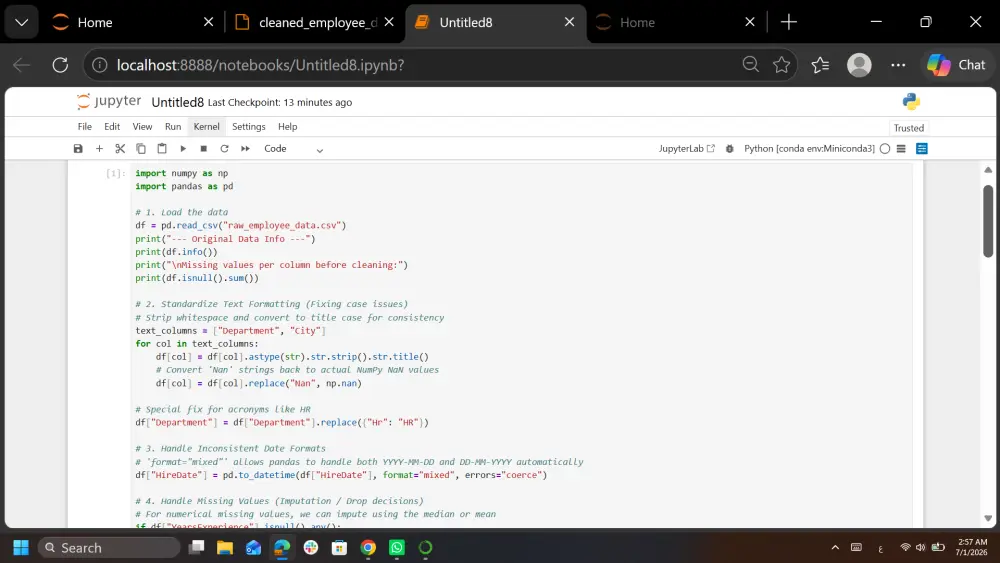Refresh the page

[x=60, y=65]
